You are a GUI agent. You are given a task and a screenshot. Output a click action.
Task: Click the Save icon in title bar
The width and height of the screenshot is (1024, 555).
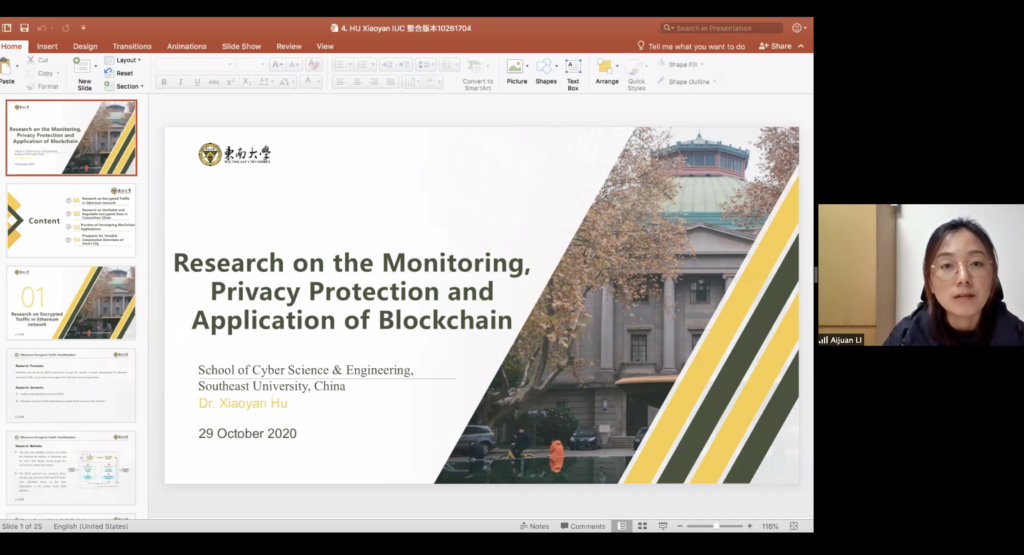[25, 28]
